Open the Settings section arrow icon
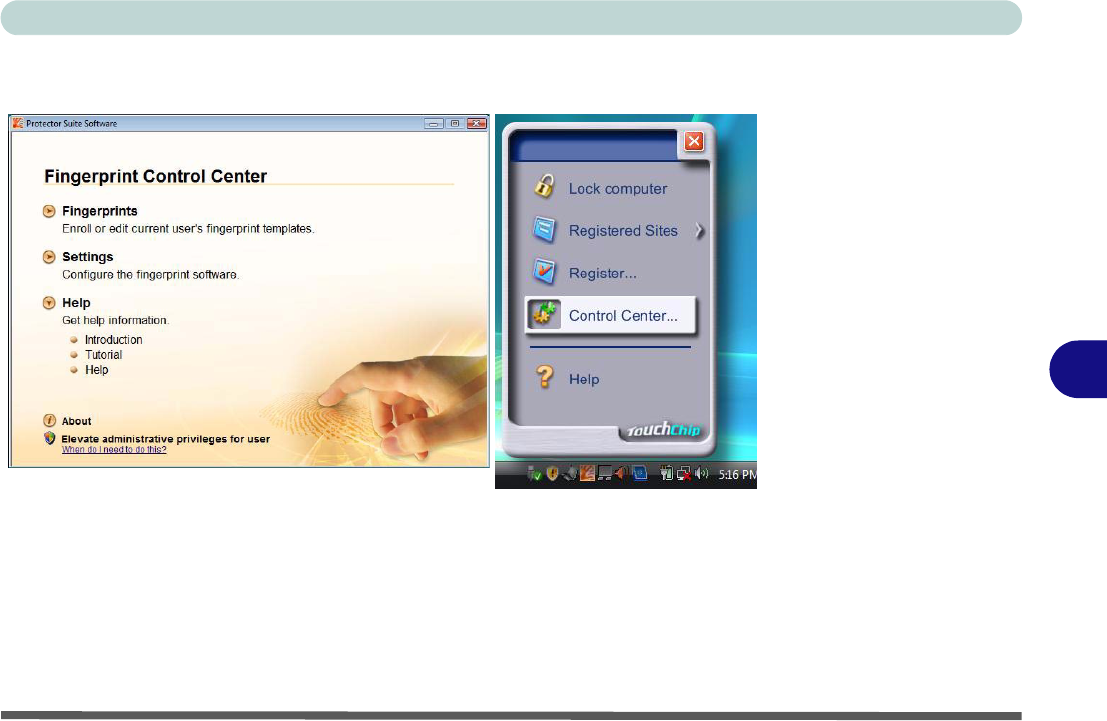 (49, 257)
